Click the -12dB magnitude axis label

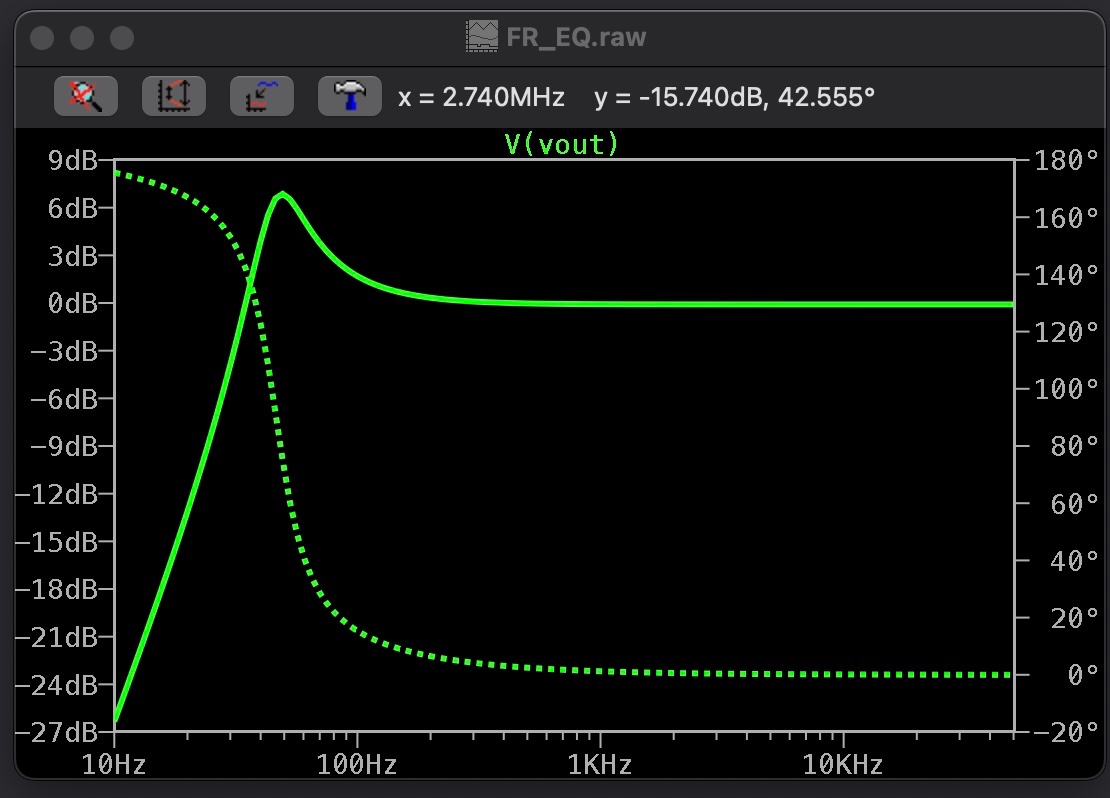[56, 494]
